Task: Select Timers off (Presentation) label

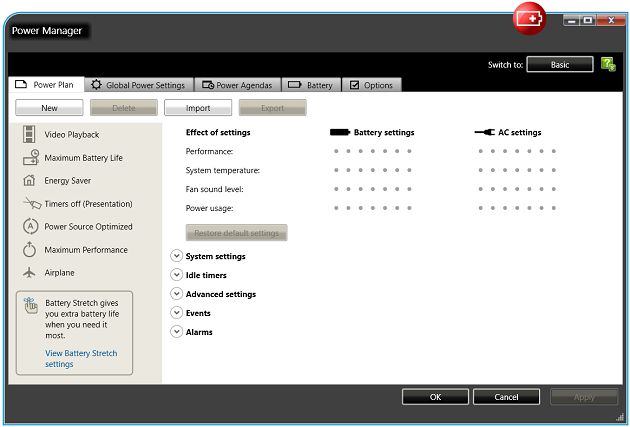Action: tap(88, 204)
